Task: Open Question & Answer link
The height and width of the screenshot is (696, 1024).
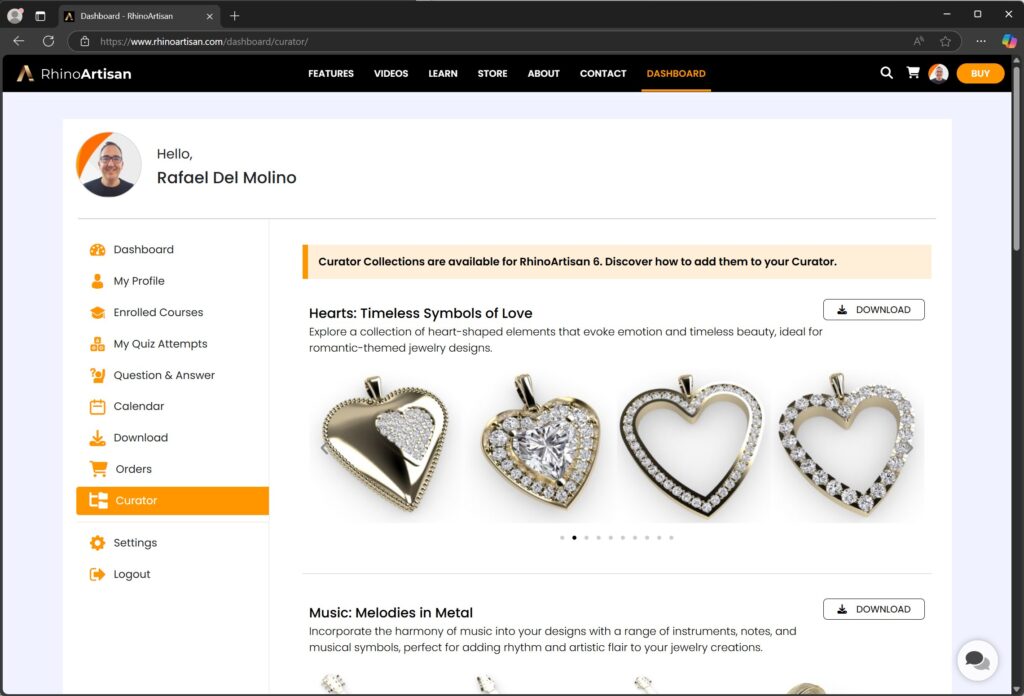Action: [x=164, y=375]
